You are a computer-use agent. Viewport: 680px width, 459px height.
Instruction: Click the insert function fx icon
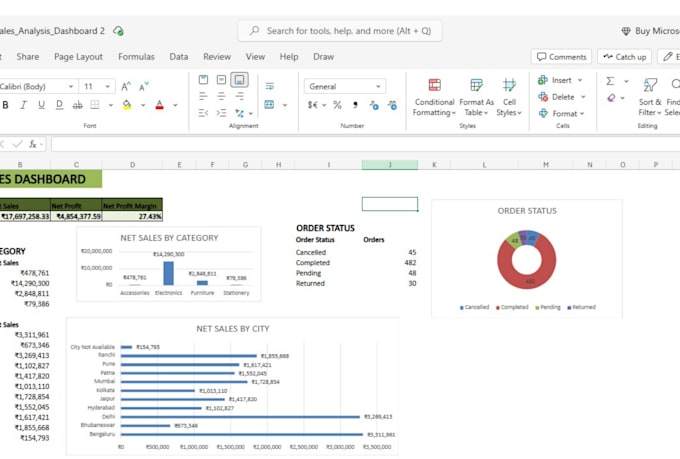[33, 144]
